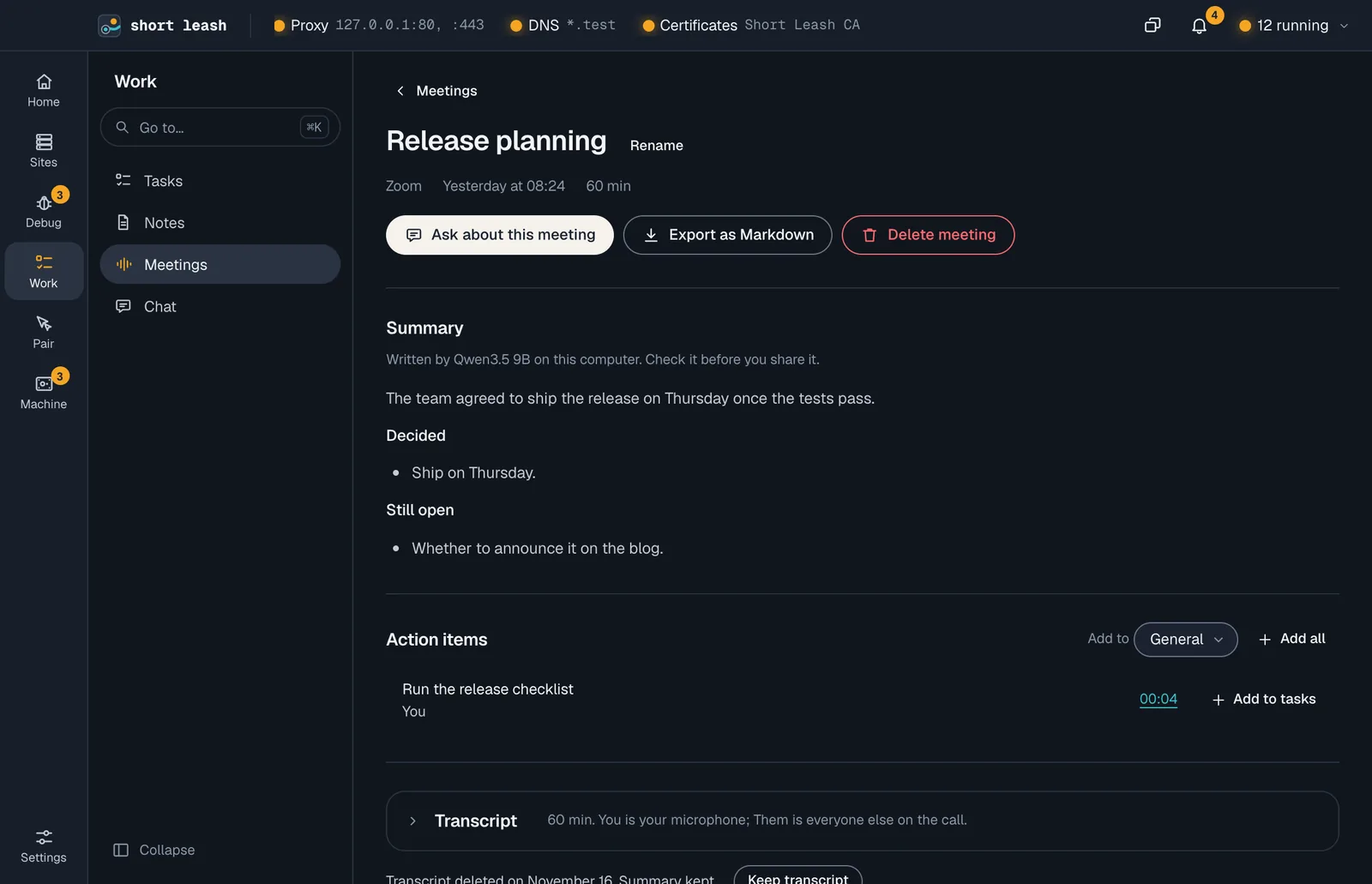
Task: Click the Chat bubble icon
Action: [123, 306]
